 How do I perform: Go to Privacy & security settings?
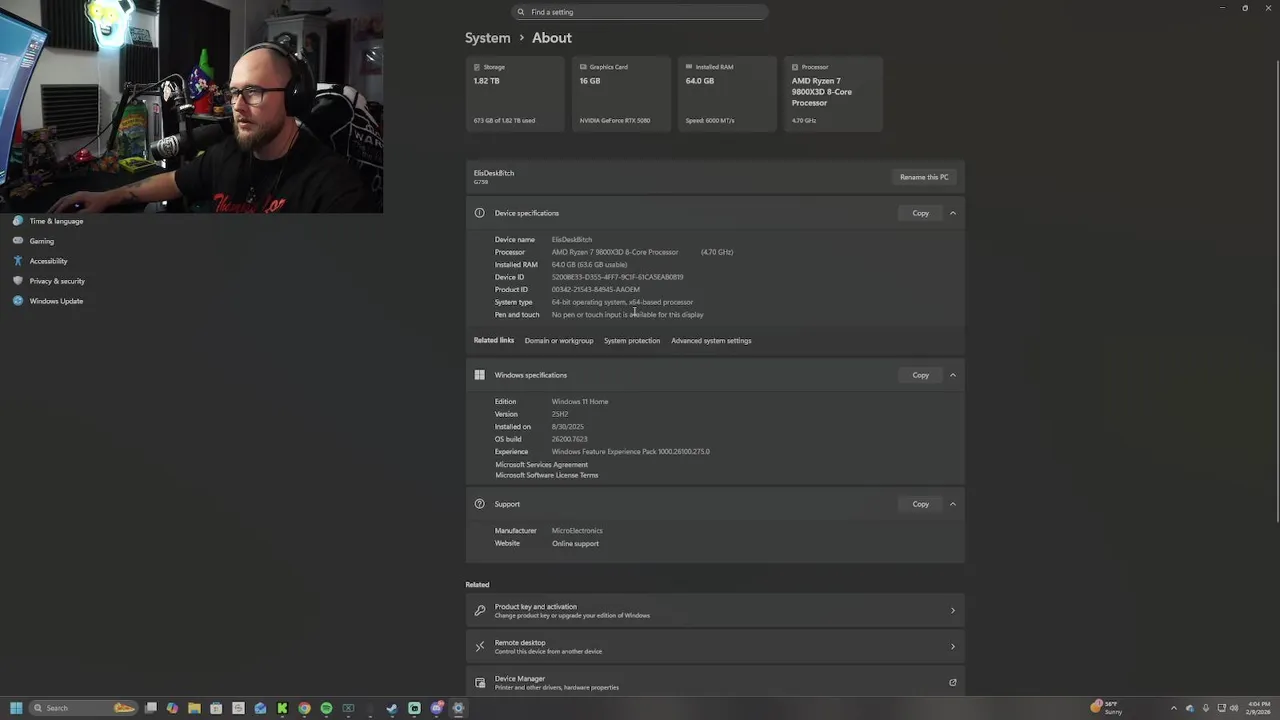(x=57, y=281)
